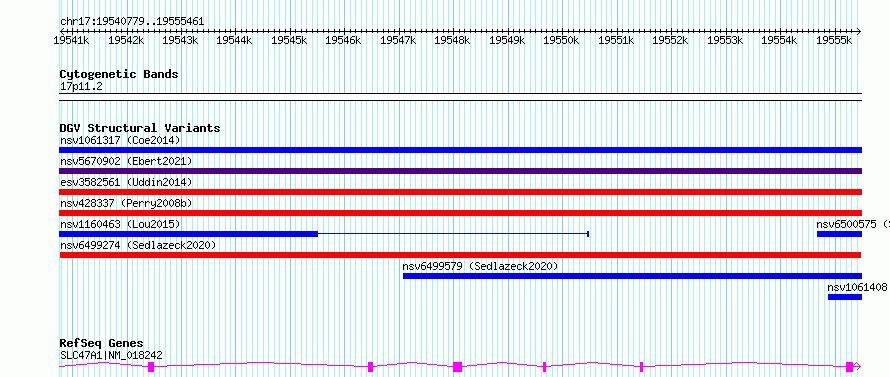890x377 pixels.
Task: Select the 19552k ruler position
Action: tap(669, 40)
